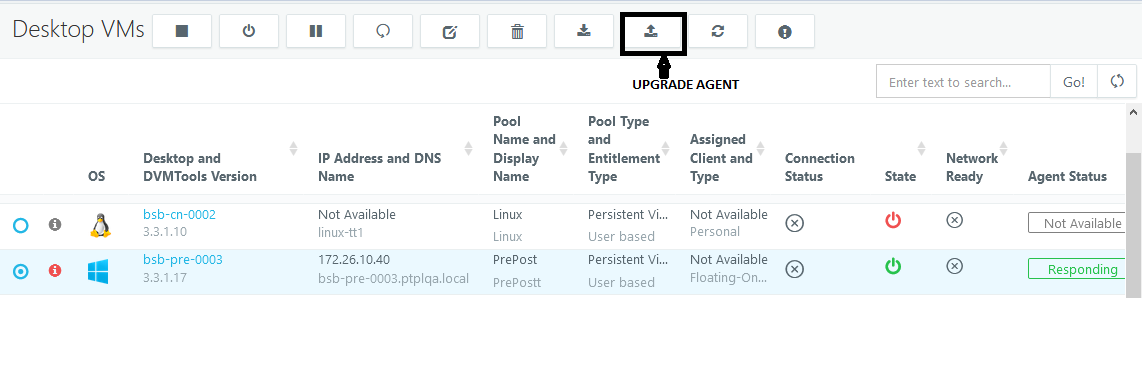The height and width of the screenshot is (388, 1142).
Task: Click the Download toolbar icon
Action: [x=584, y=31]
